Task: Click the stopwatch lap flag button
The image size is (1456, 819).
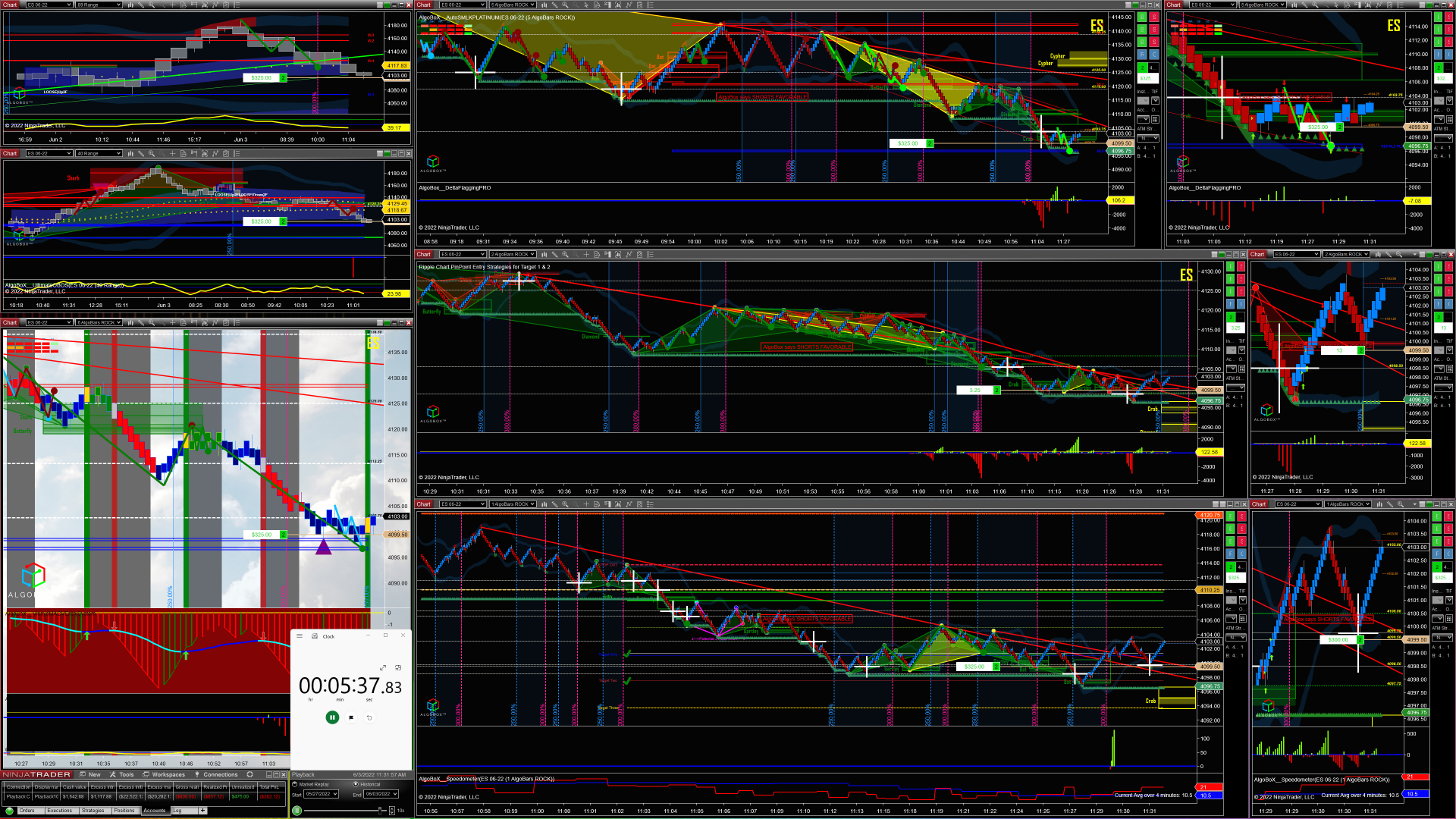Action: pos(351,717)
